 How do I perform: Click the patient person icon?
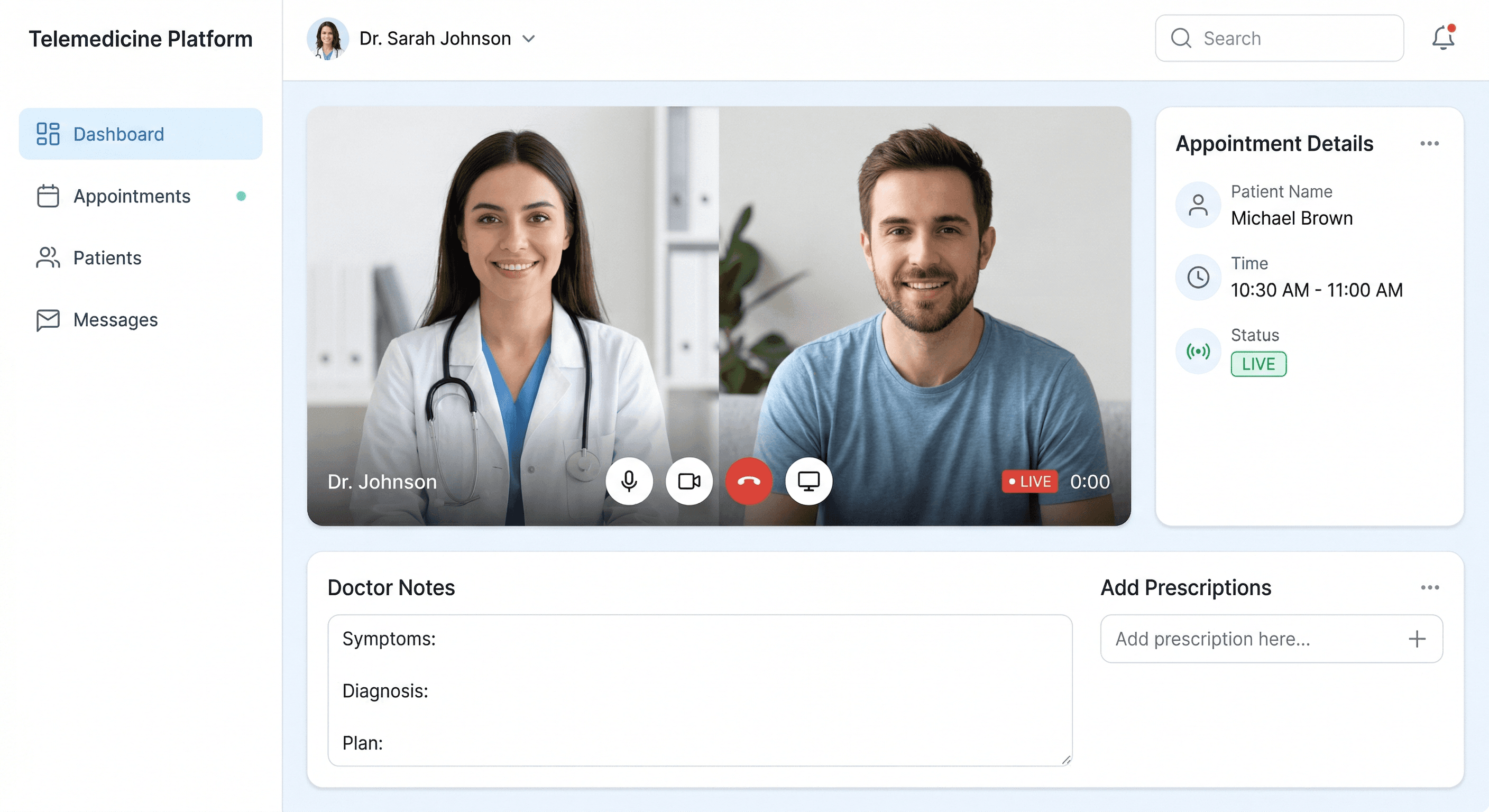point(1198,205)
